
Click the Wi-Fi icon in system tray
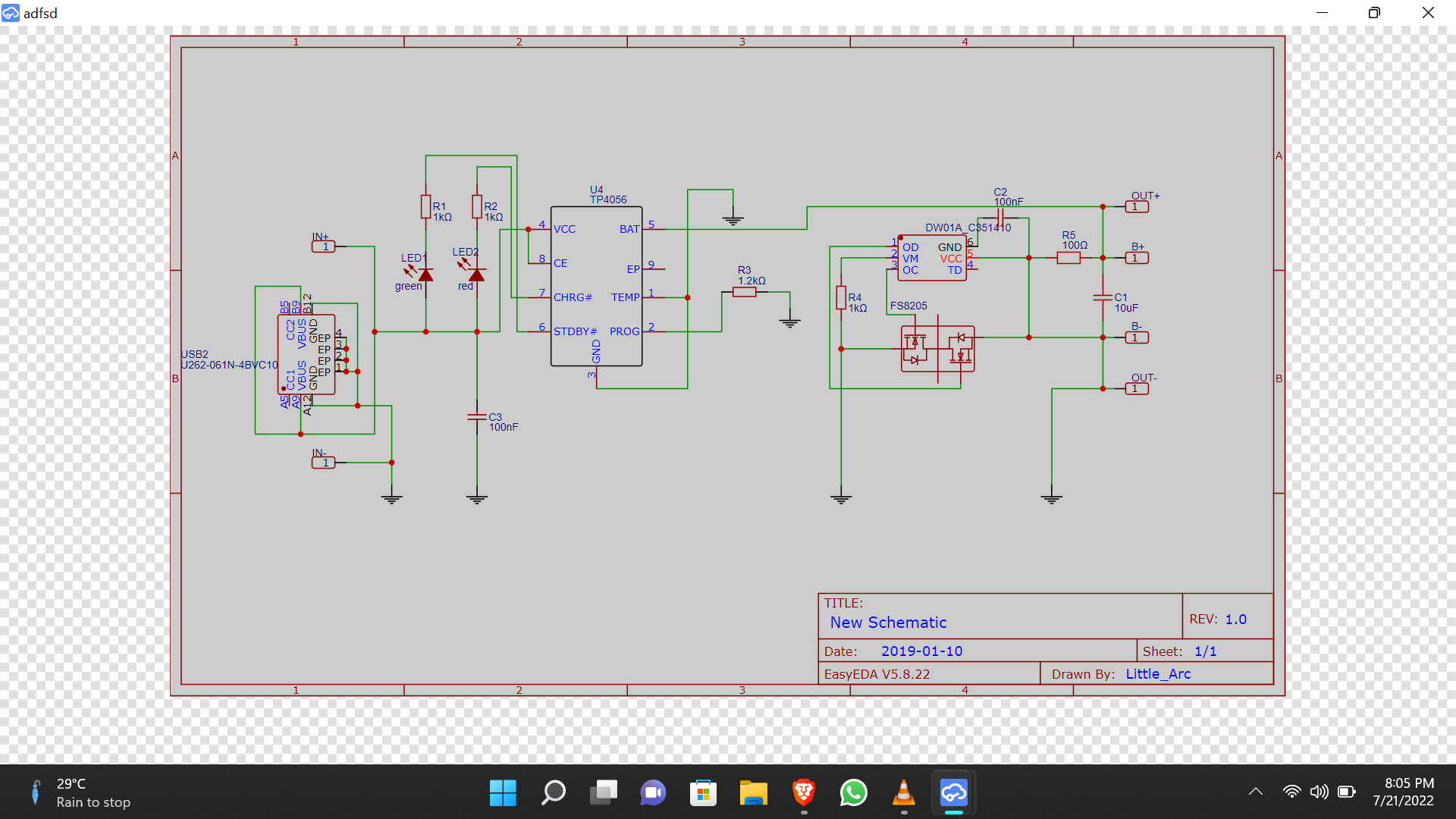pyautogui.click(x=1292, y=791)
